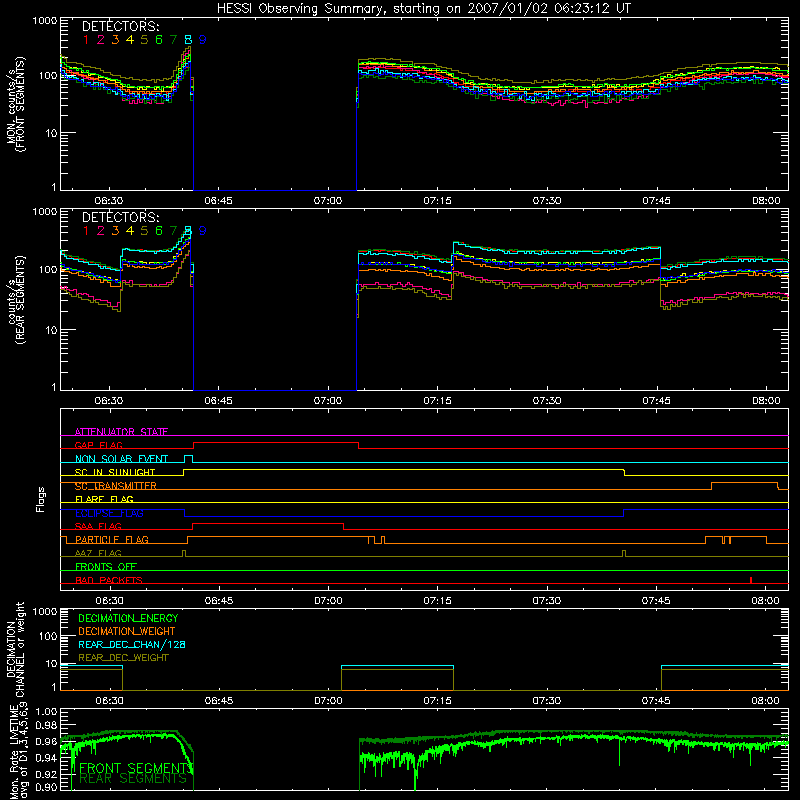The height and width of the screenshot is (800, 800).
Task: Click 06:30 tick under the Flags plot
Action: 109,601
